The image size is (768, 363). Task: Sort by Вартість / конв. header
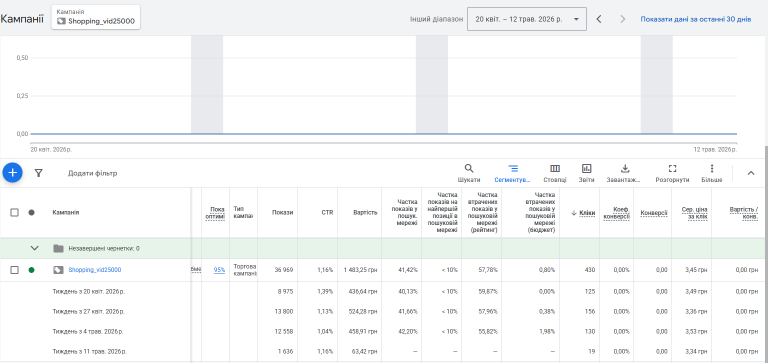tap(744, 213)
